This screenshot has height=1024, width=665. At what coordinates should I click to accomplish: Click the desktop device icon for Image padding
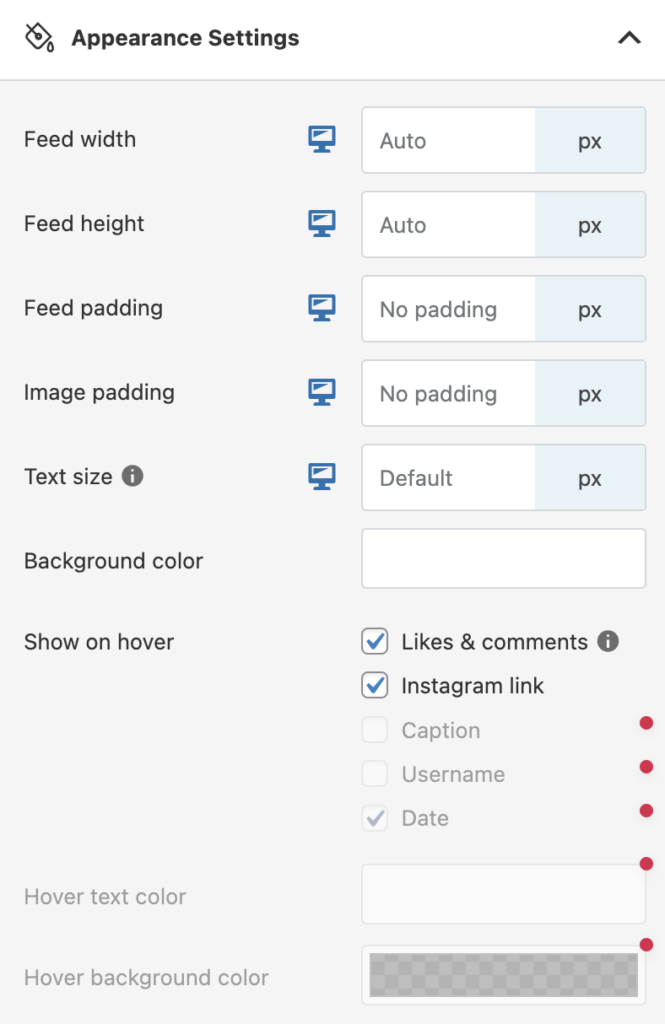point(321,392)
